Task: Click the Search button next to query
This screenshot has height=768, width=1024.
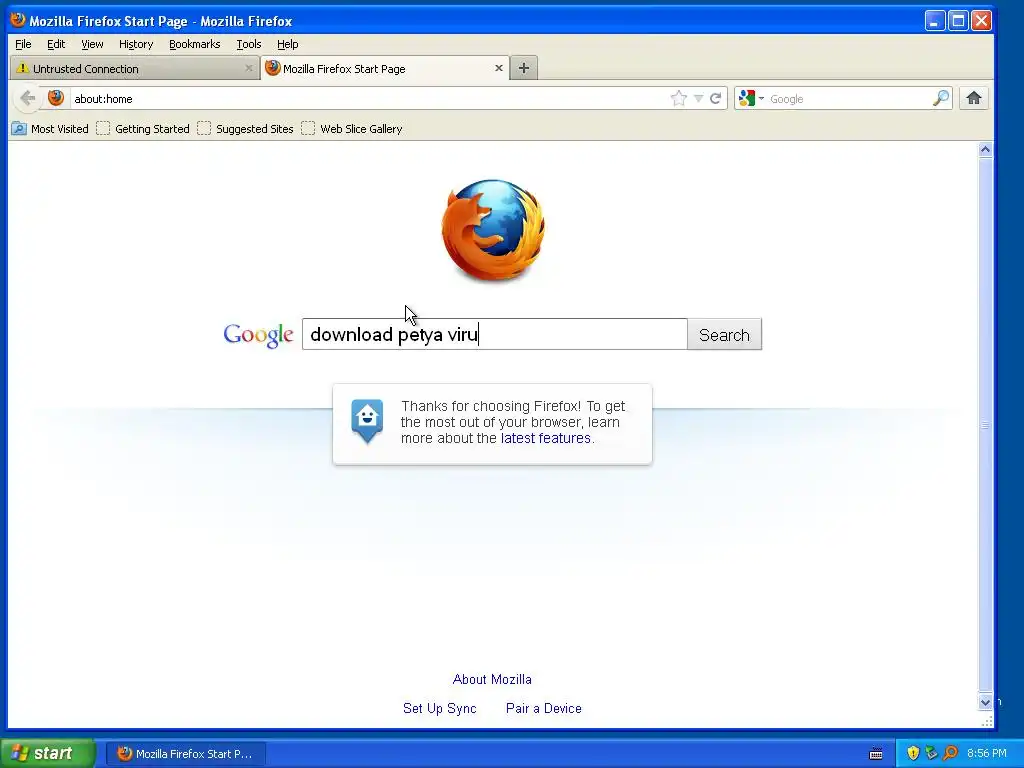Action: tap(724, 334)
